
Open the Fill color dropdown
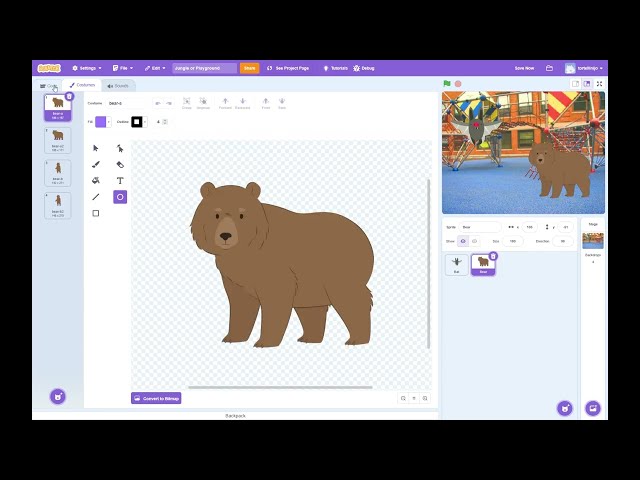pyautogui.click(x=109, y=122)
